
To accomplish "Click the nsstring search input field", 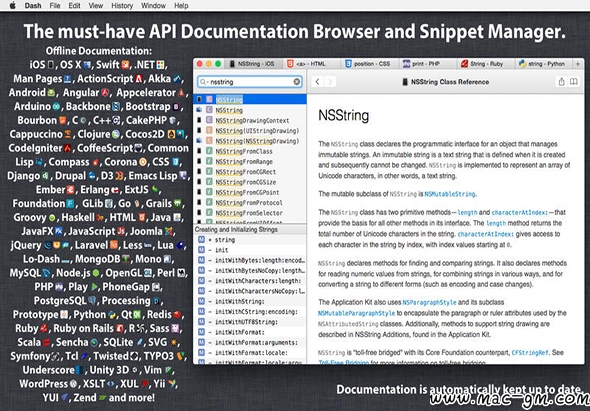I will click(x=250, y=82).
